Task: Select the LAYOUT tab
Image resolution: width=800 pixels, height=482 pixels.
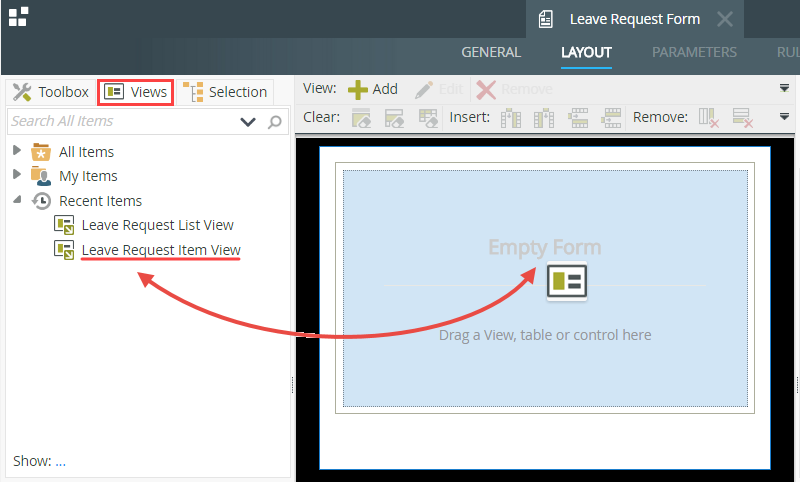Action: point(586,52)
